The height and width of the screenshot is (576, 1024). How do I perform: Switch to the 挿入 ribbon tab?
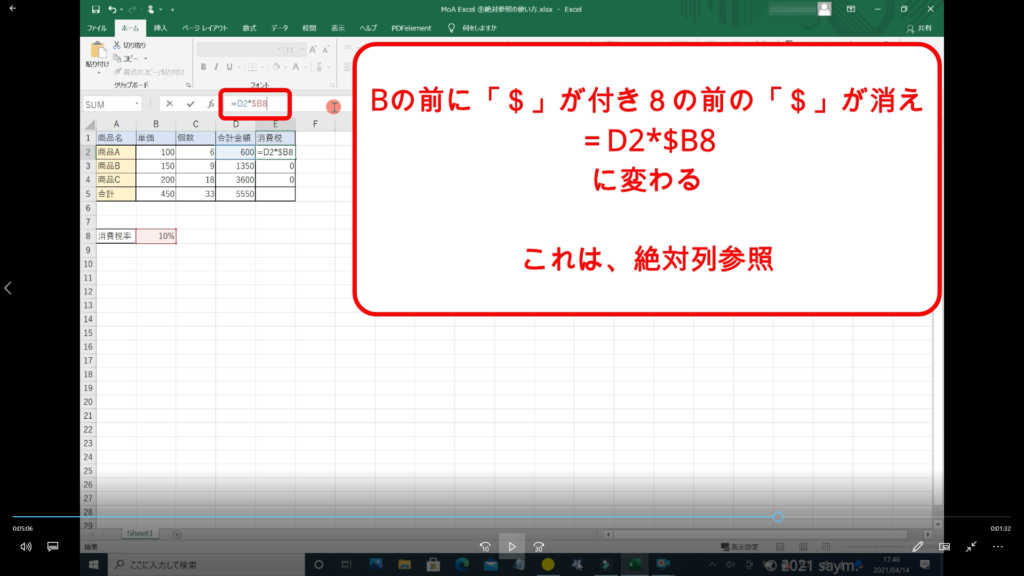[160, 28]
